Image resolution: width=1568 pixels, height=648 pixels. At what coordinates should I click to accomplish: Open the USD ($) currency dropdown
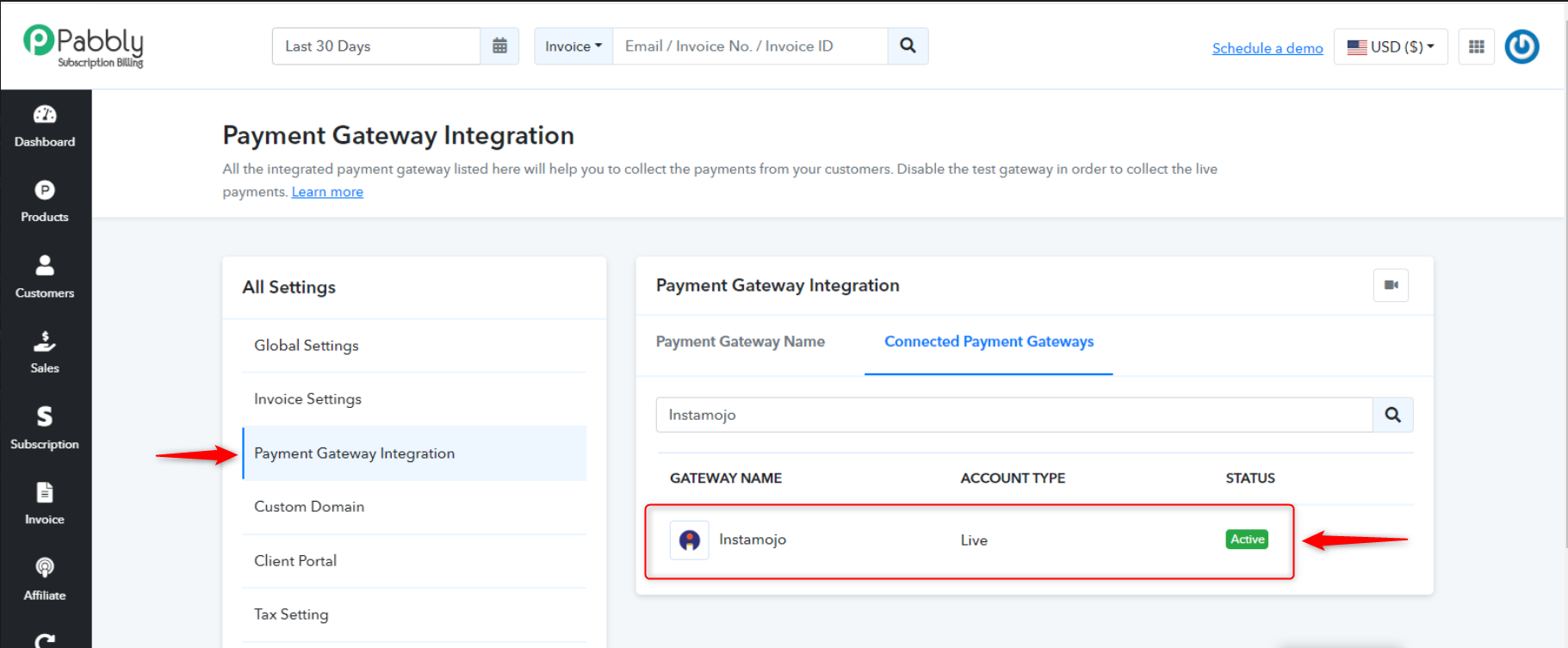[x=1391, y=46]
